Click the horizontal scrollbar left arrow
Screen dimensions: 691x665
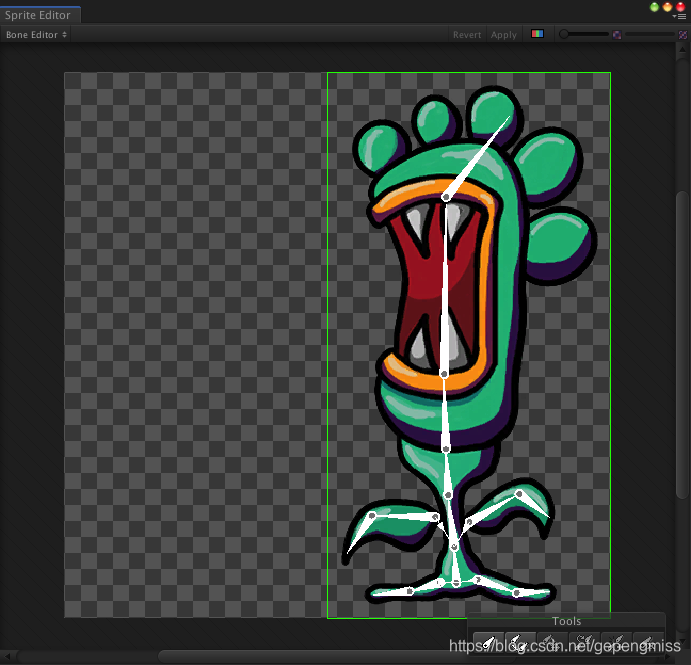click(7, 656)
